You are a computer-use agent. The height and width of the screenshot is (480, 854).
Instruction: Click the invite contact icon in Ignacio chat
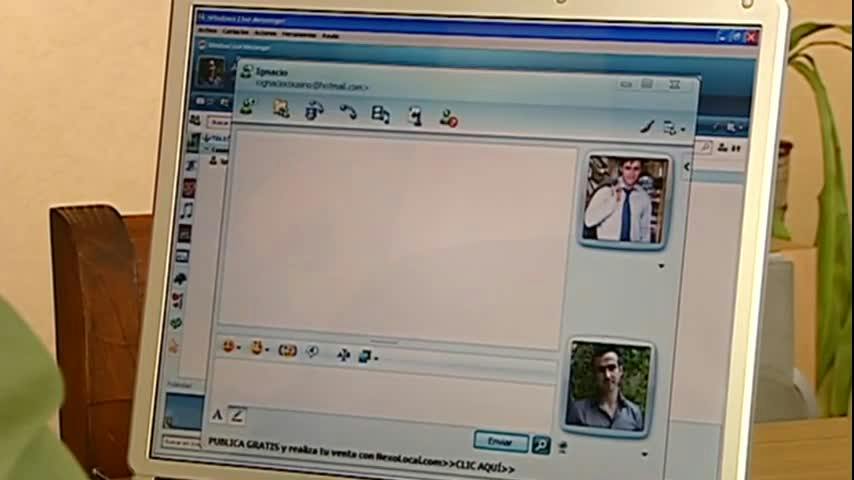tap(249, 106)
